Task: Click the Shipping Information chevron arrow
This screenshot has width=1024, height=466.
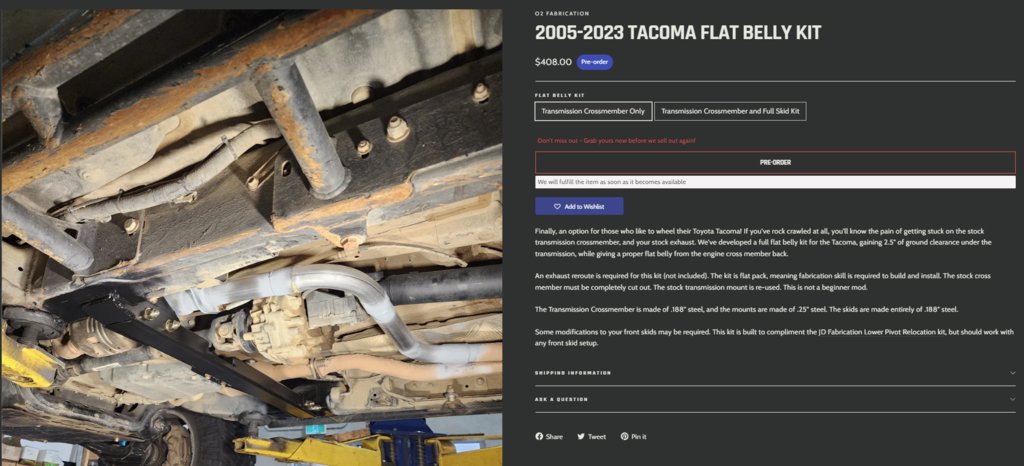Action: click(x=1012, y=373)
